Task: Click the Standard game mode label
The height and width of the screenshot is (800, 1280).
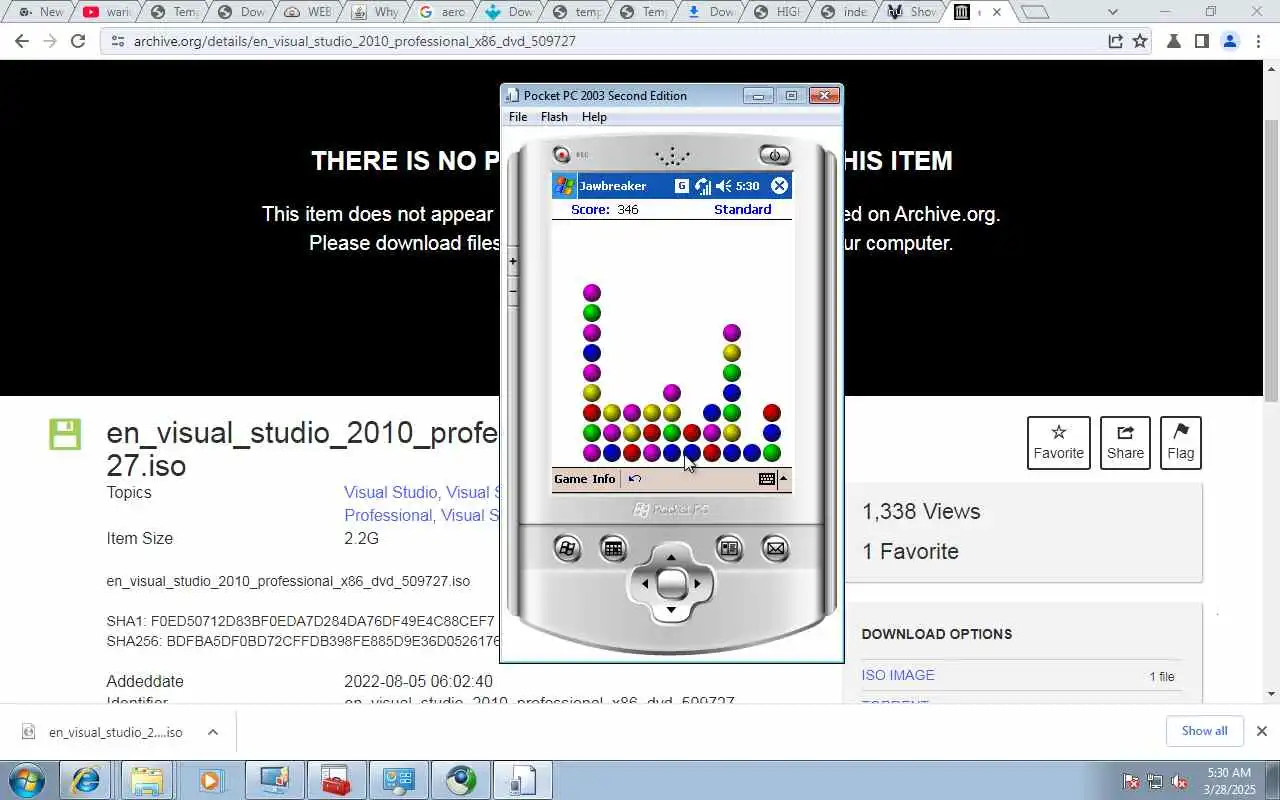Action: [x=742, y=210]
